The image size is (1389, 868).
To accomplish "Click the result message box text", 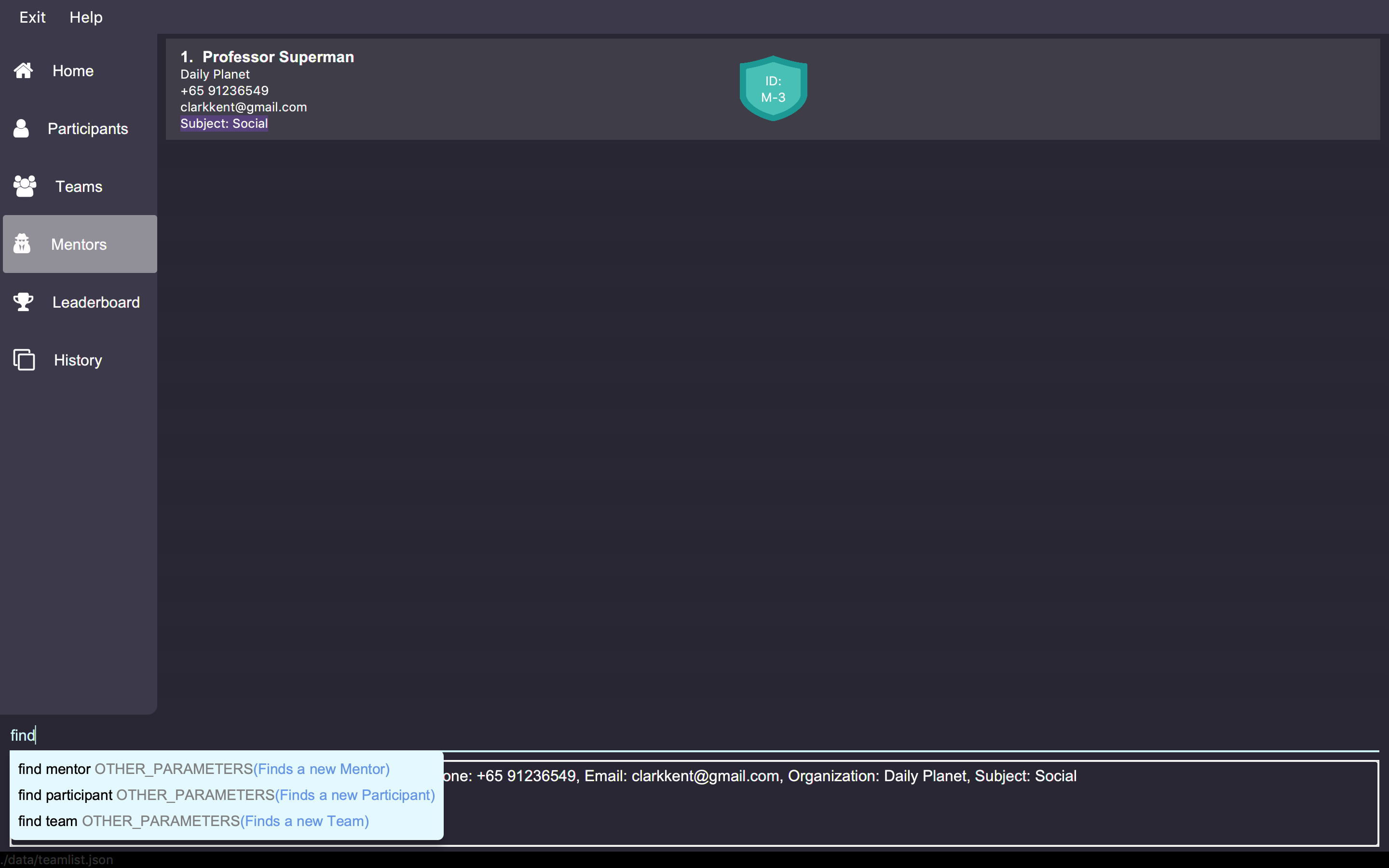I will 759,776.
